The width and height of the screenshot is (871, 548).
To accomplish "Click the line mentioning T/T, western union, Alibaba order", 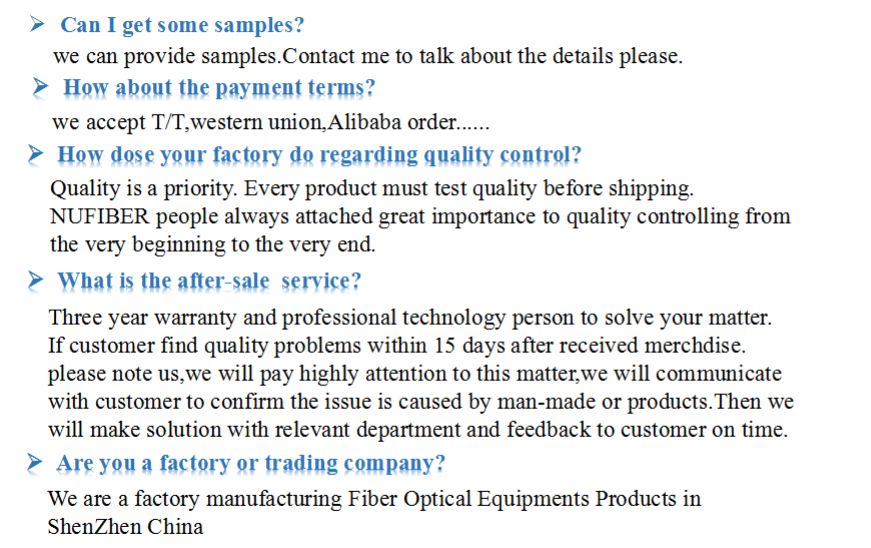I will 271,122.
